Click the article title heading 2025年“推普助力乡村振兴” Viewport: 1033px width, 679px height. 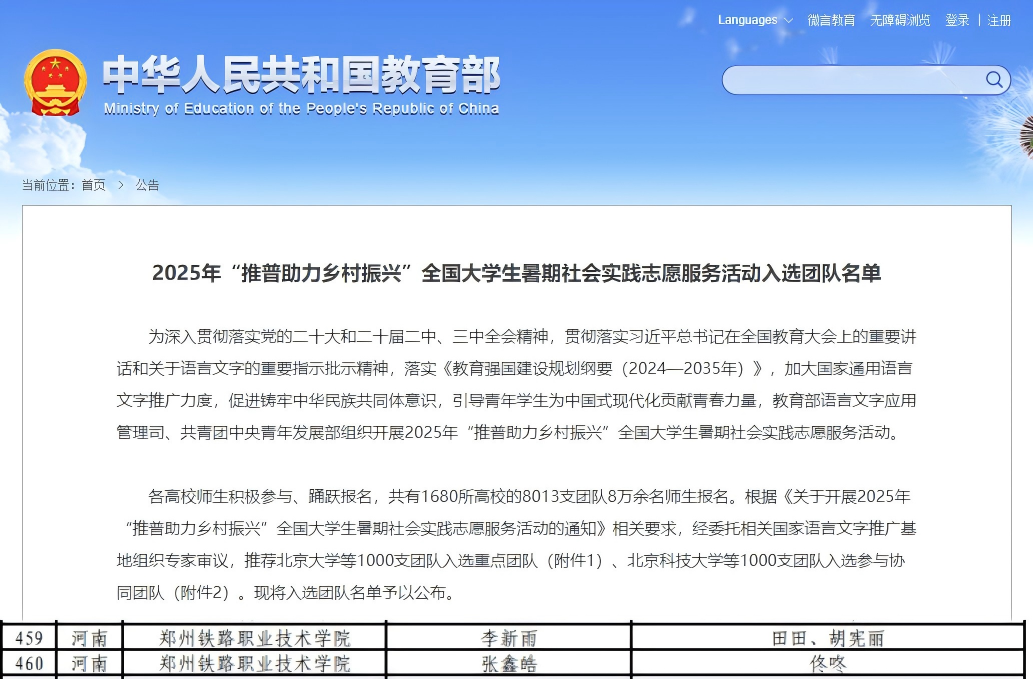tap(516, 273)
